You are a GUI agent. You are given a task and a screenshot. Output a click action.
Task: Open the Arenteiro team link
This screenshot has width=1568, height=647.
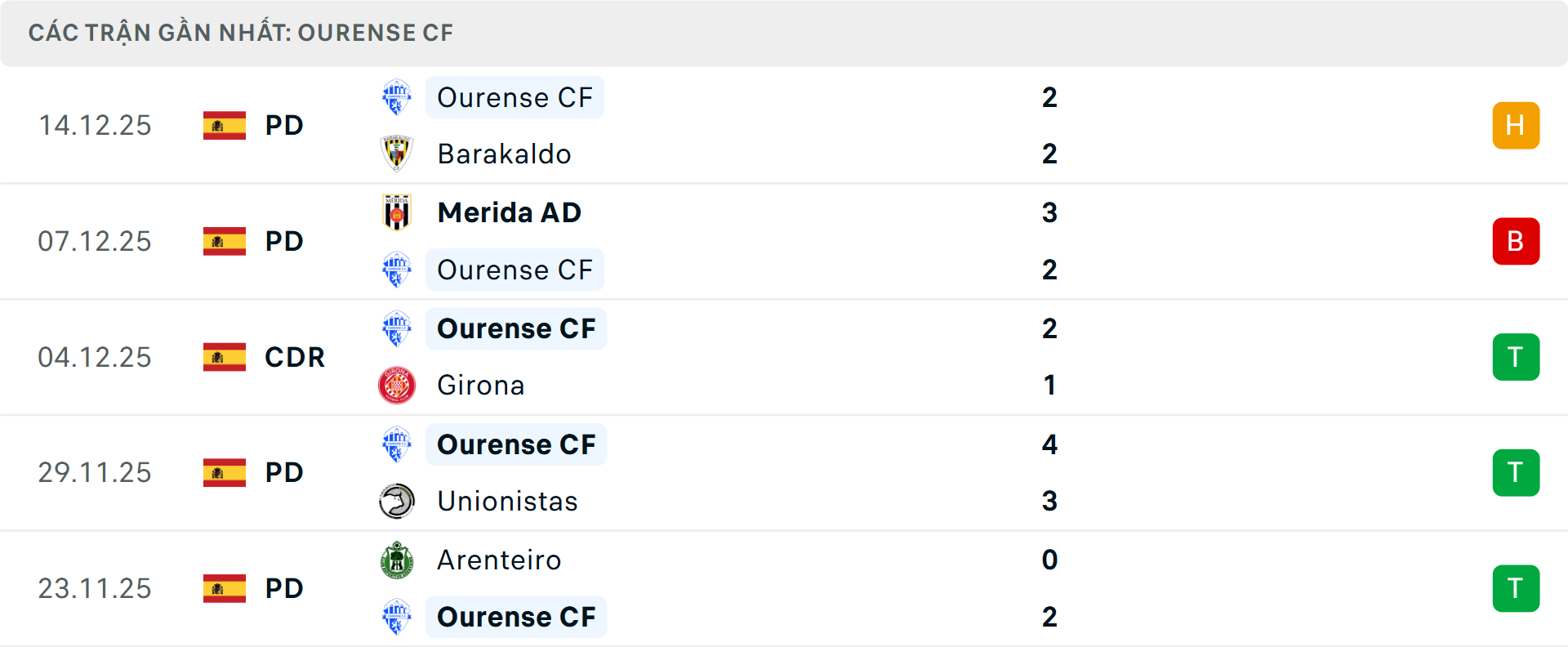point(499,560)
